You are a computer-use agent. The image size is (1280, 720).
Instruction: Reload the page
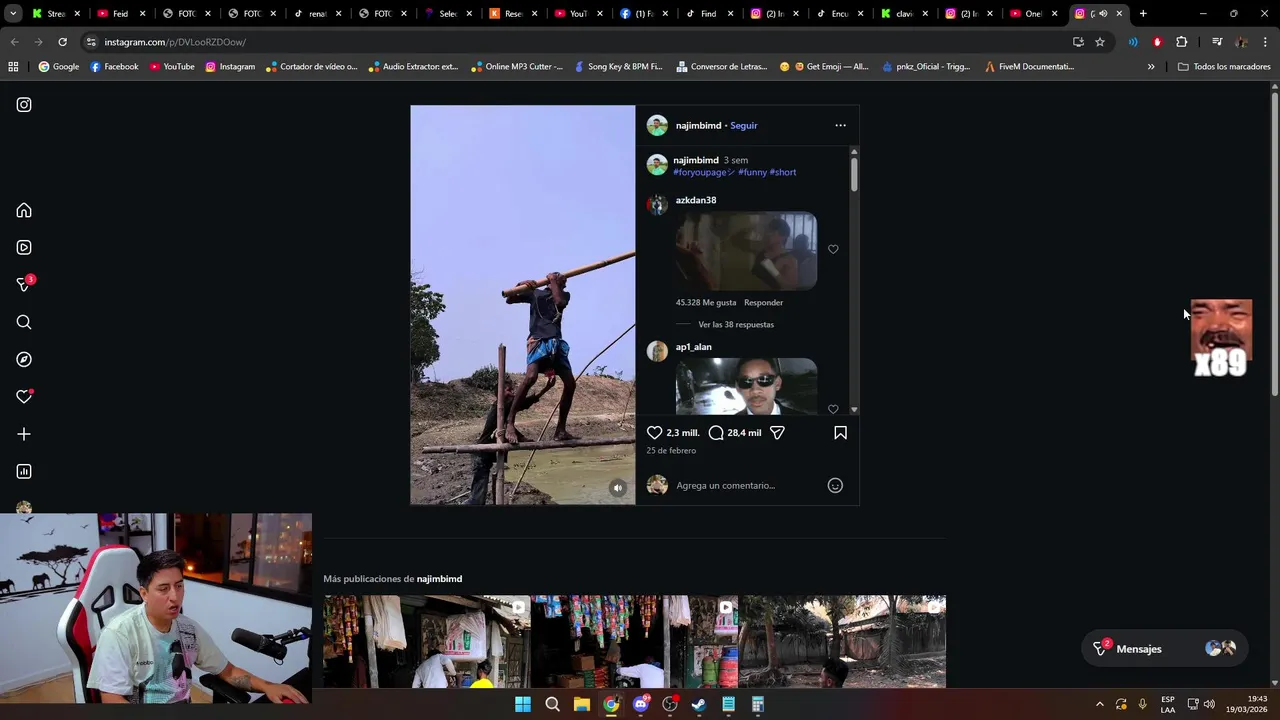62,42
